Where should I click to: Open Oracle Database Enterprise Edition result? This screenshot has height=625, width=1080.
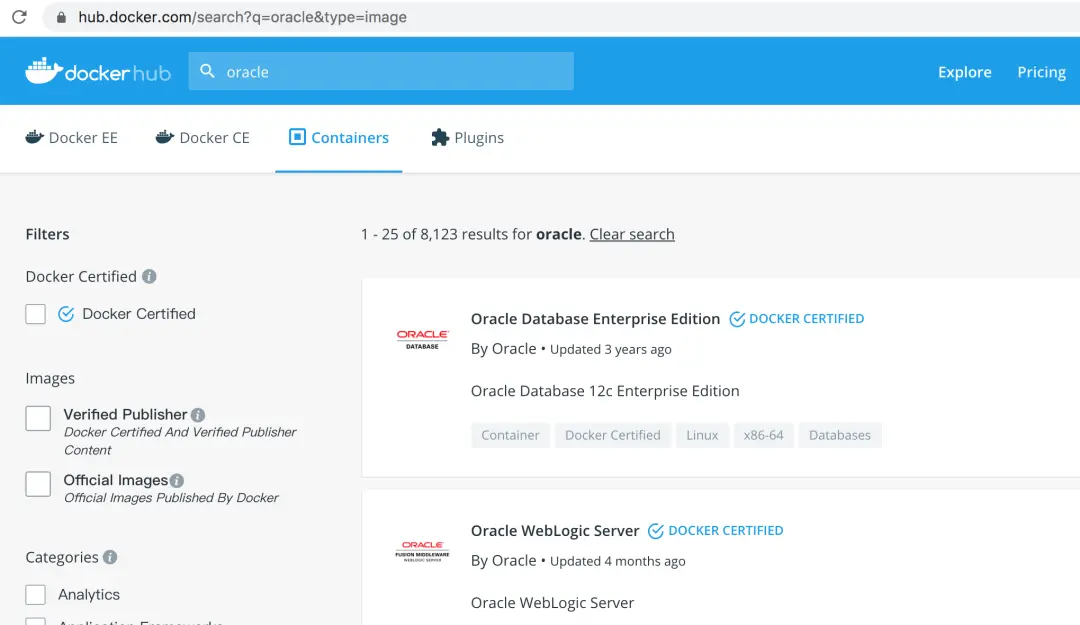pos(595,319)
